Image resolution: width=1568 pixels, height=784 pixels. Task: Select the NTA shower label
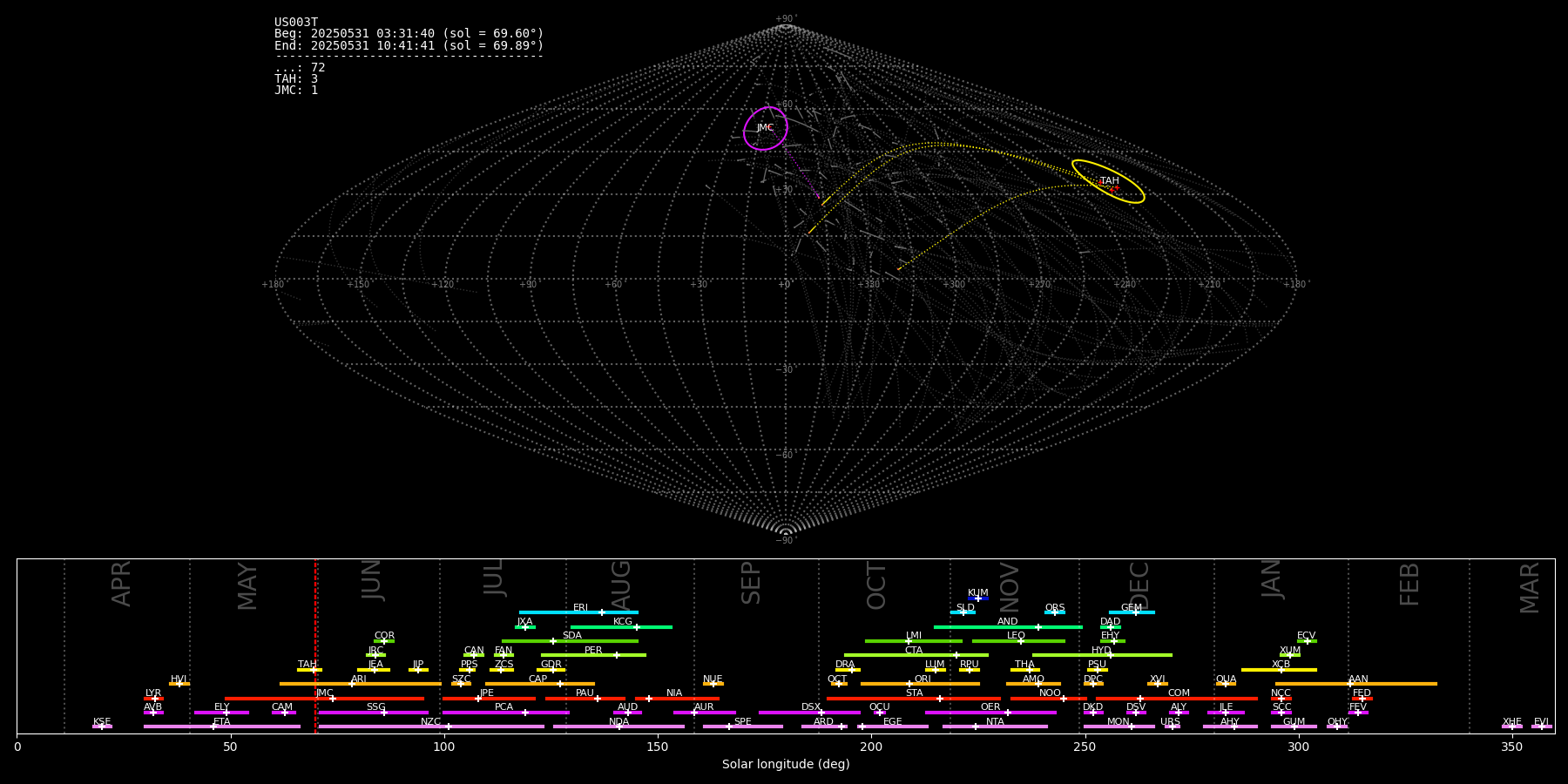point(995,722)
